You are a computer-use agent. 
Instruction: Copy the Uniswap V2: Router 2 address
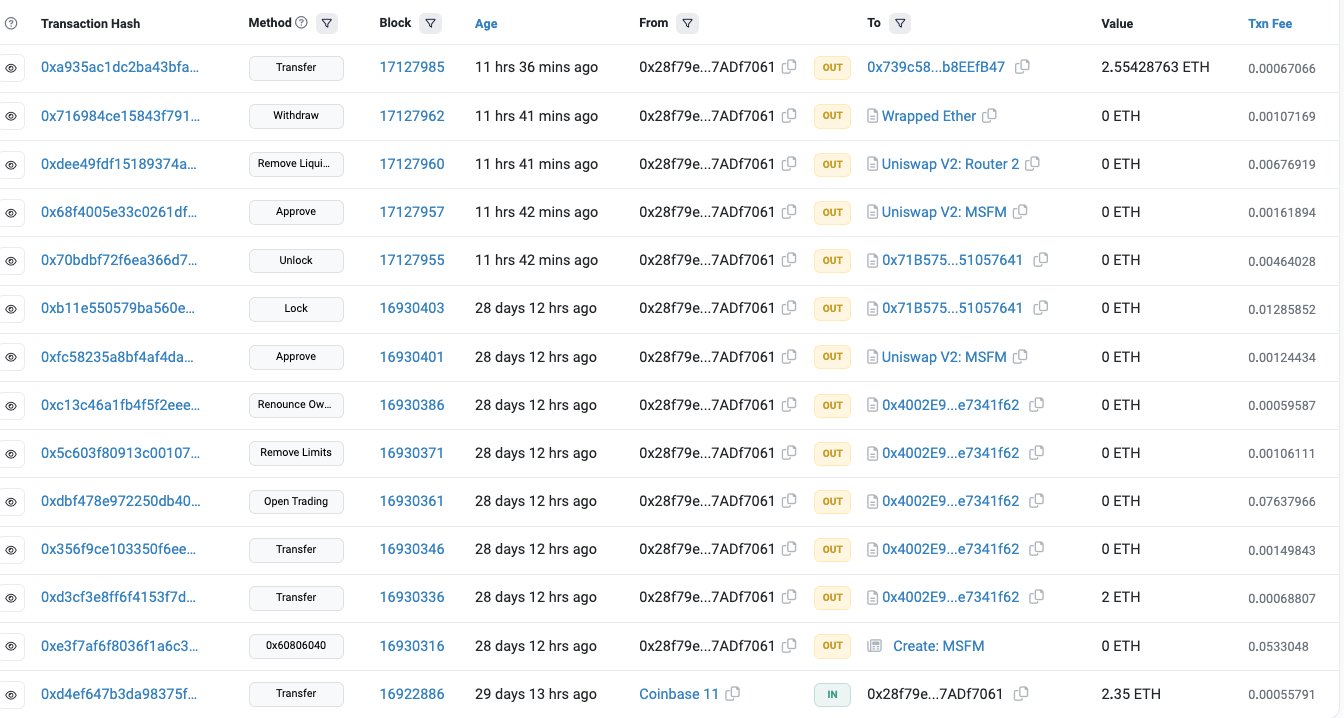[x=1033, y=164]
